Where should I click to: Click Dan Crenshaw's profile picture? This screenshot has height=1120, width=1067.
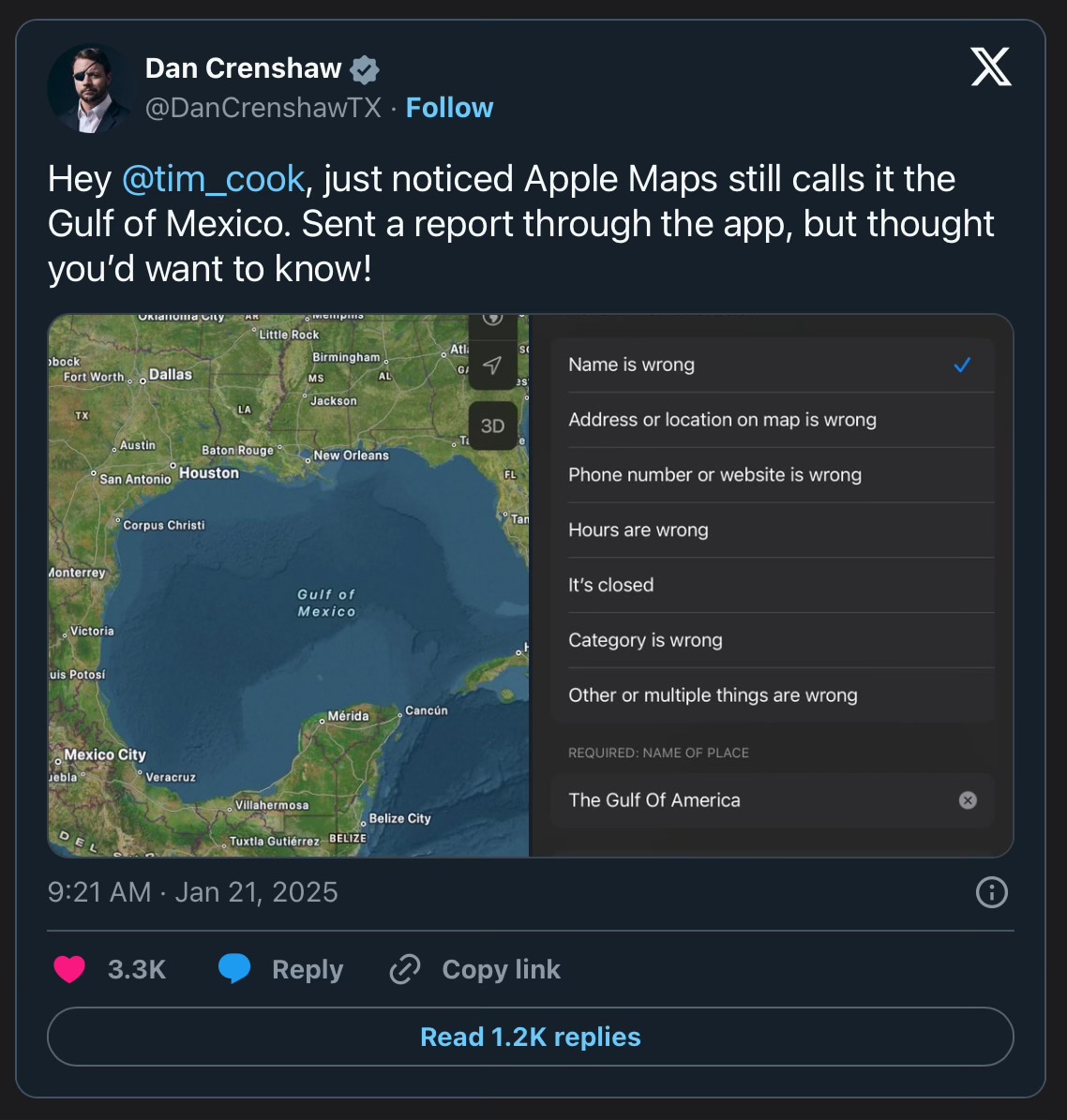click(x=89, y=89)
